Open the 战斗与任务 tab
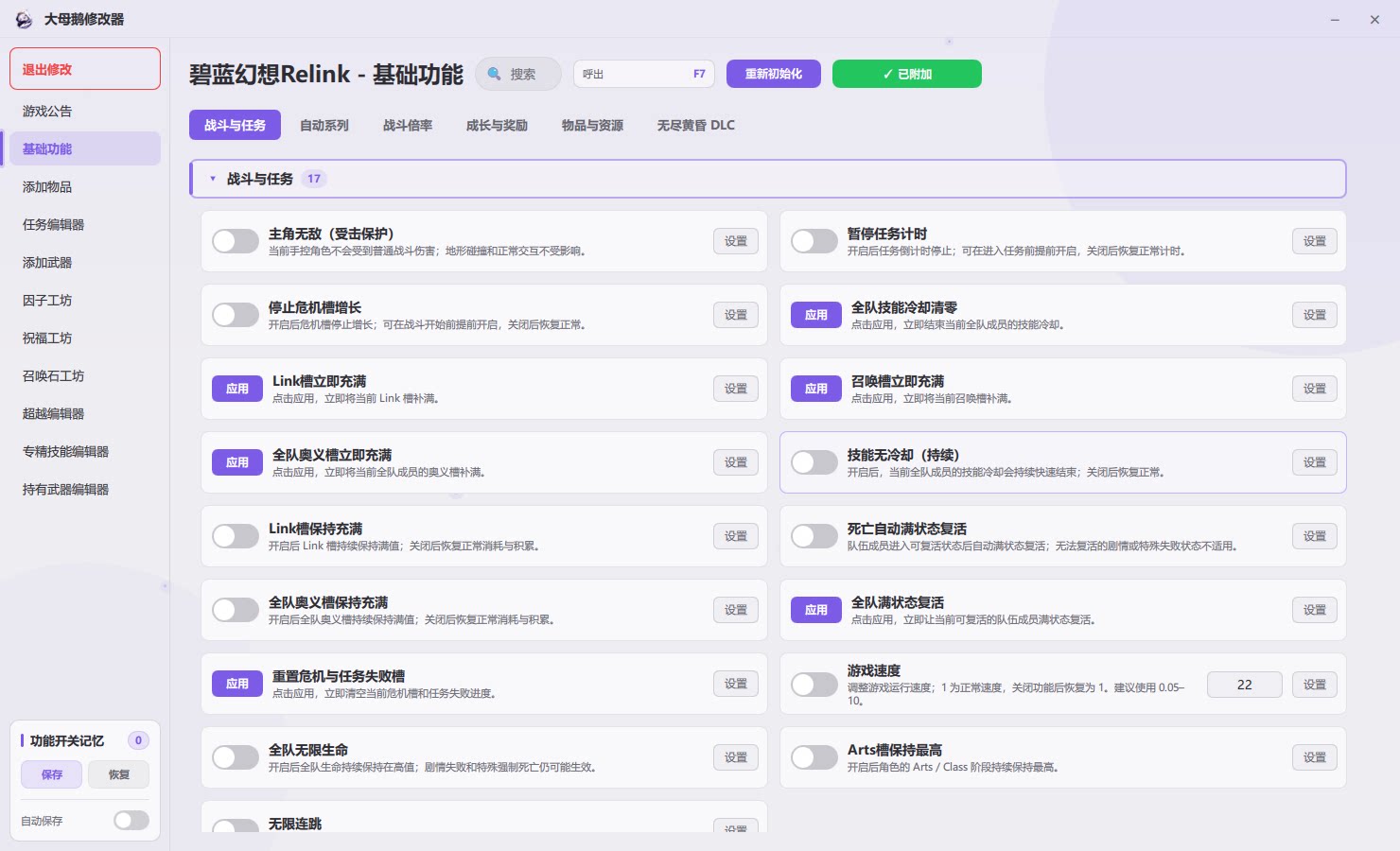1400x851 pixels. 235,125
